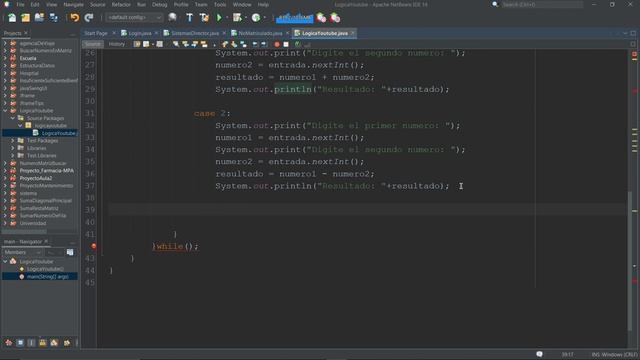Click the Redo toolbar icon
The image size is (640, 360).
click(x=89, y=18)
